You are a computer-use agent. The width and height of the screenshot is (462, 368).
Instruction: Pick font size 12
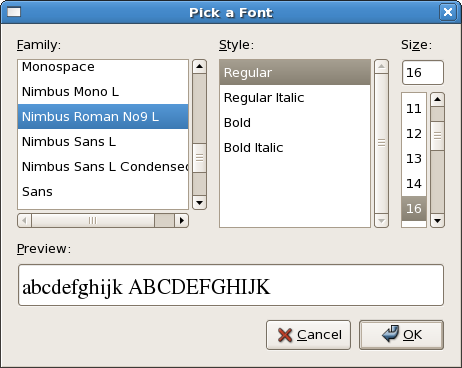point(414,134)
